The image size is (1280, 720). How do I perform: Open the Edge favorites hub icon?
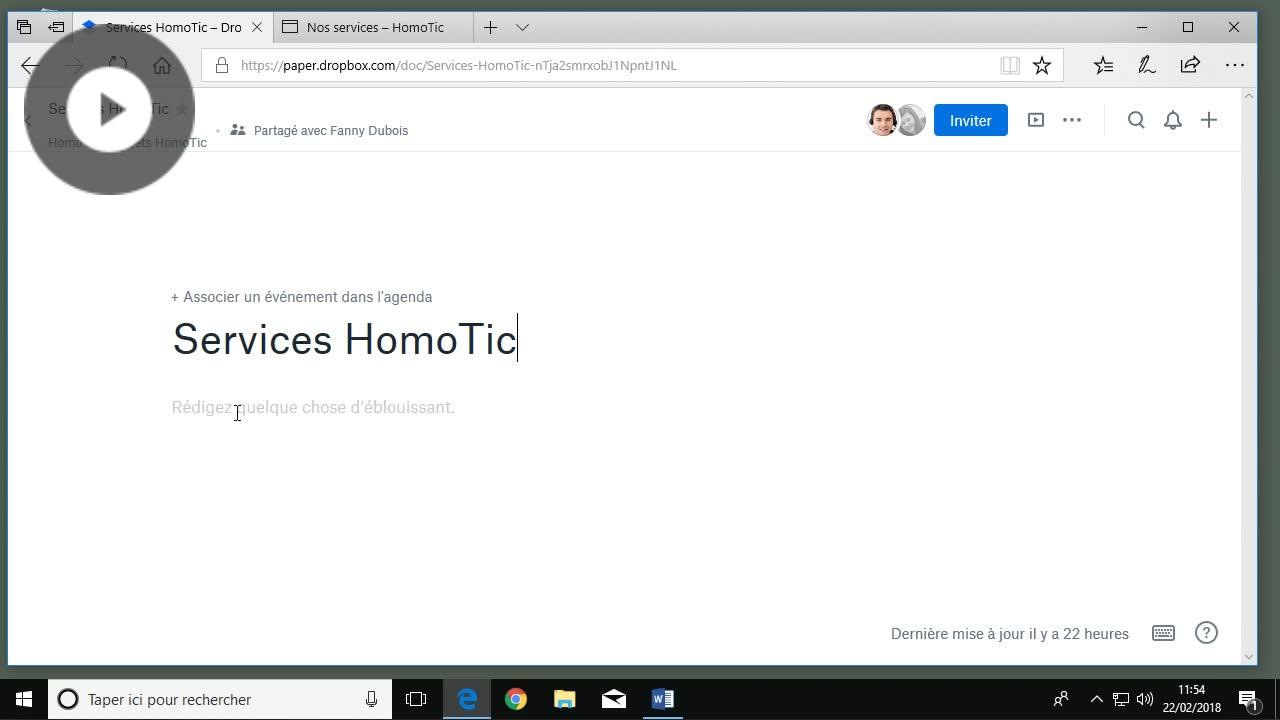1103,65
